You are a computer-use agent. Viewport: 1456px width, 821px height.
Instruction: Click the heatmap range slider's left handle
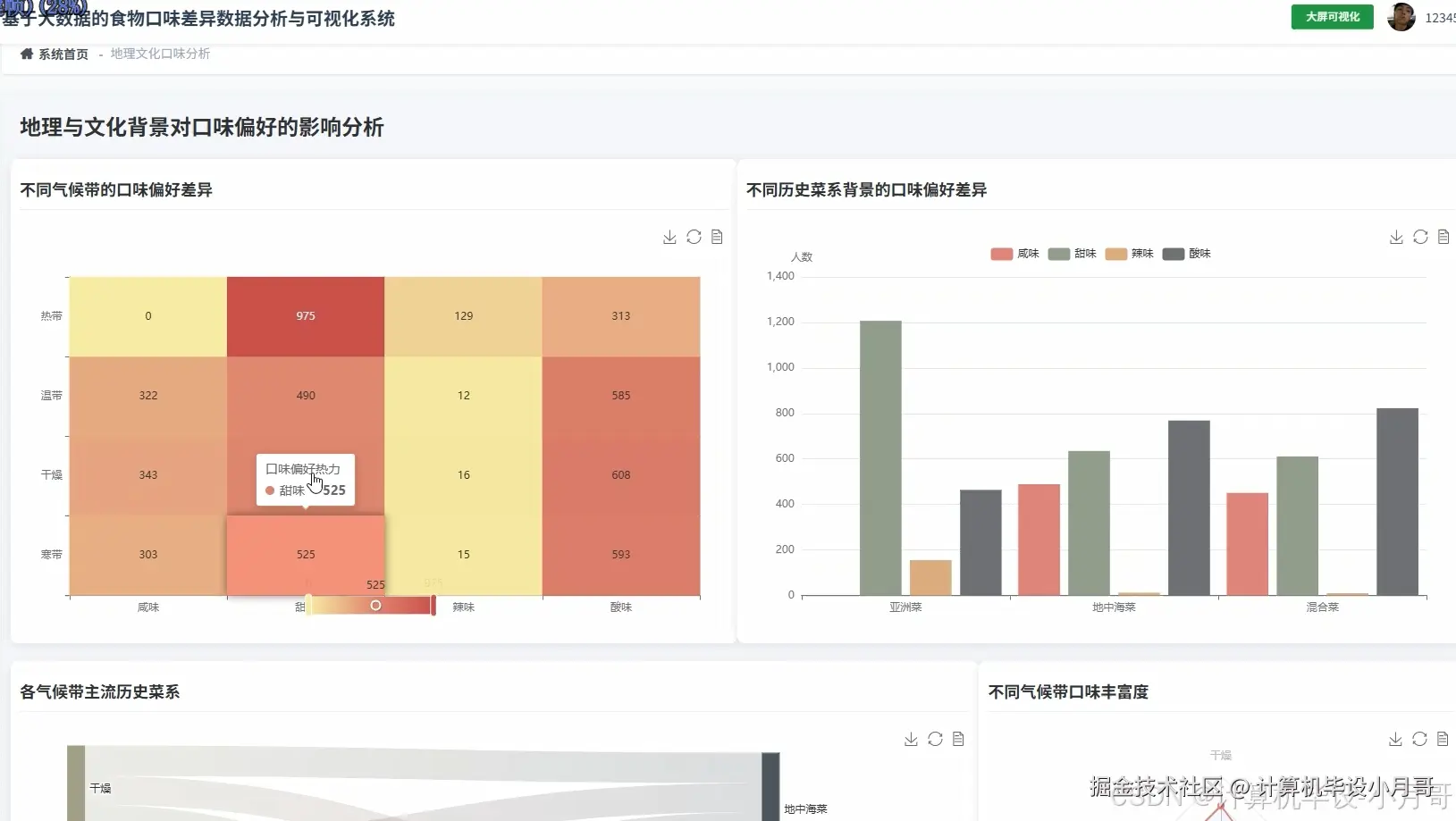click(308, 605)
